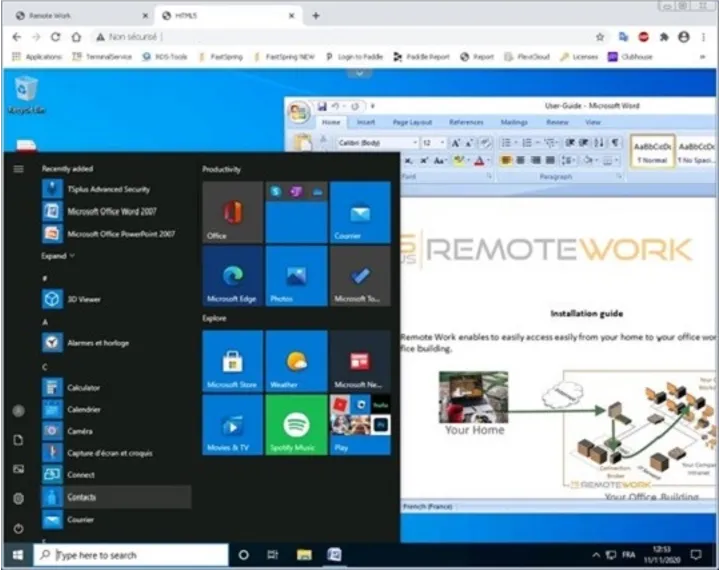
Task: Apply Normal style swatch in Word
Action: click(652, 151)
